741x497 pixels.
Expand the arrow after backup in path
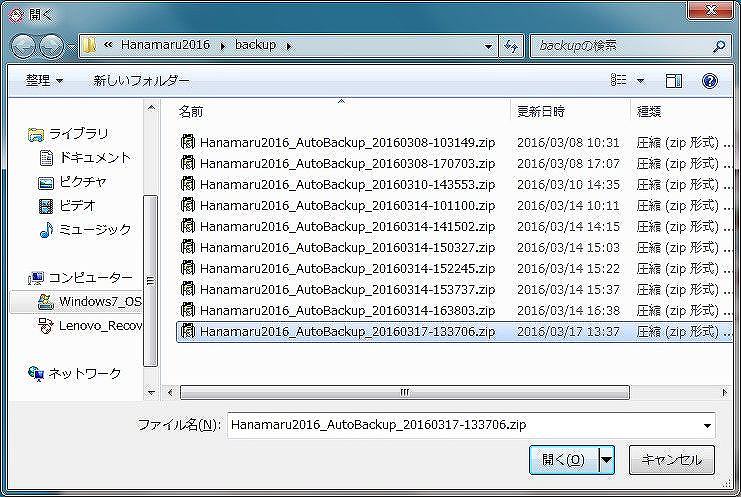click(x=288, y=46)
